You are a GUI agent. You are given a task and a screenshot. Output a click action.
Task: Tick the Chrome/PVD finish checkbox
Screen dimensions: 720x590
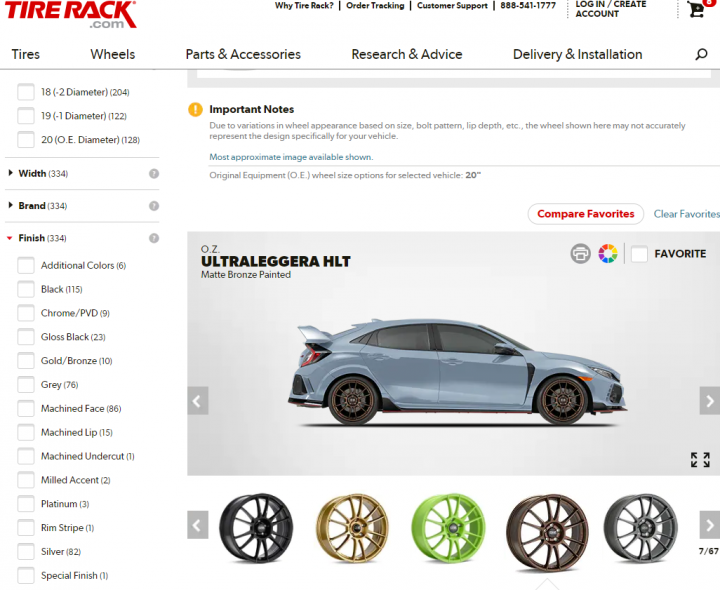point(26,313)
